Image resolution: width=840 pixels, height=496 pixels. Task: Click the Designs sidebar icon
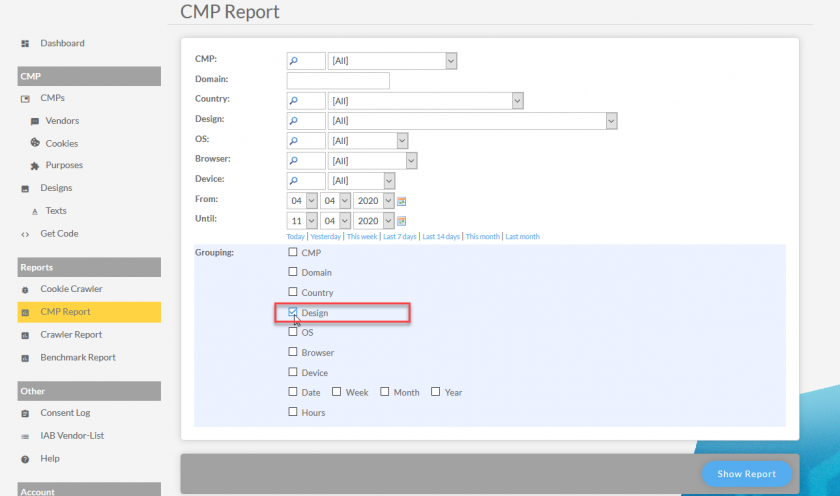click(25, 189)
